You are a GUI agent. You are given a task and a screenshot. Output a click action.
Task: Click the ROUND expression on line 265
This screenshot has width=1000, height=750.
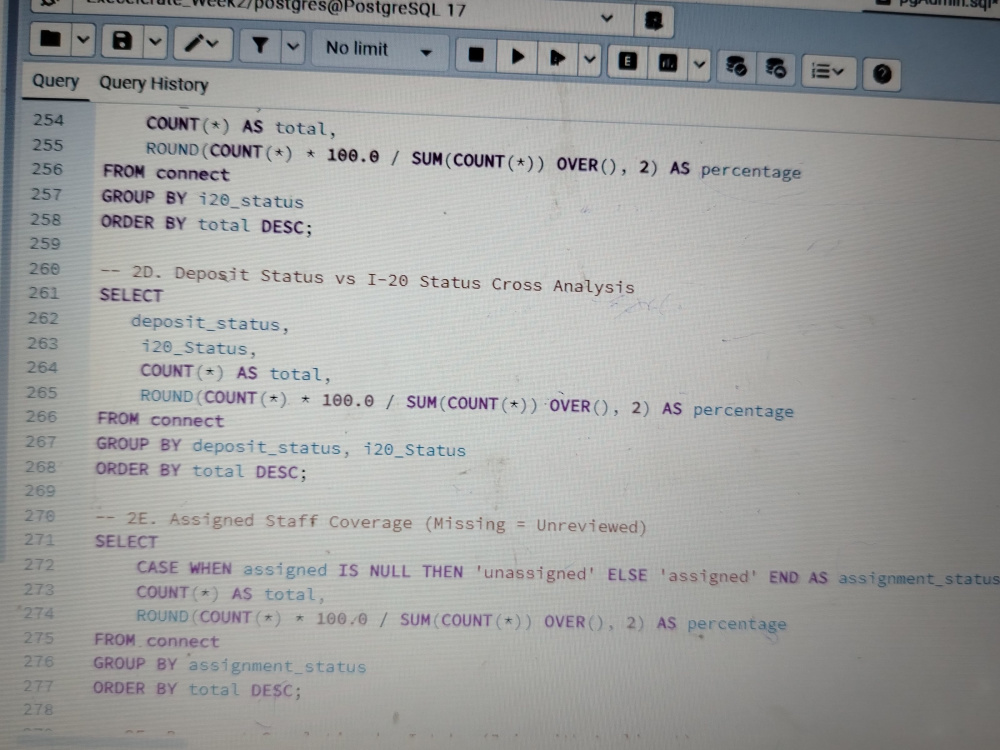point(467,404)
